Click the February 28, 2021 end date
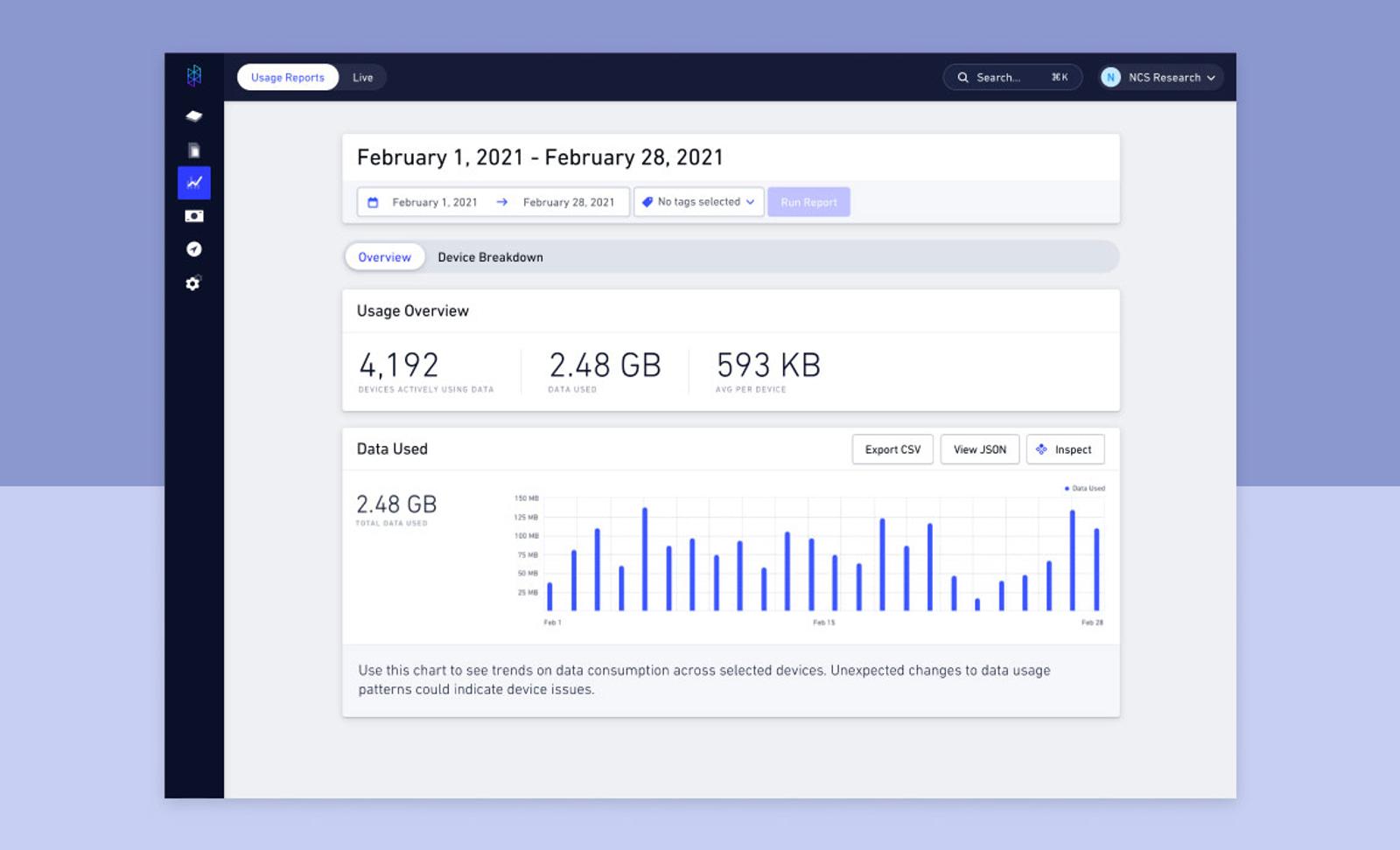This screenshot has height=850, width=1400. pos(569,202)
